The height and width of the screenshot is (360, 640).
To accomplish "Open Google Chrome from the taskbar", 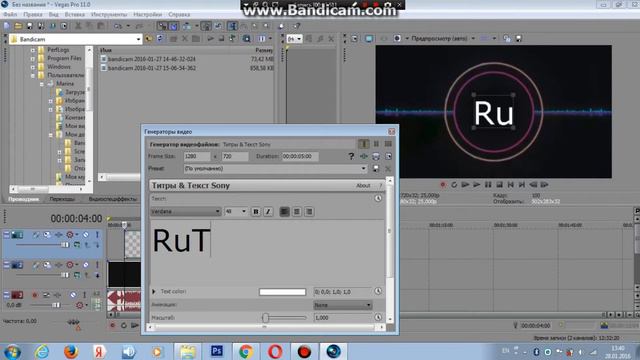I will 246,351.
